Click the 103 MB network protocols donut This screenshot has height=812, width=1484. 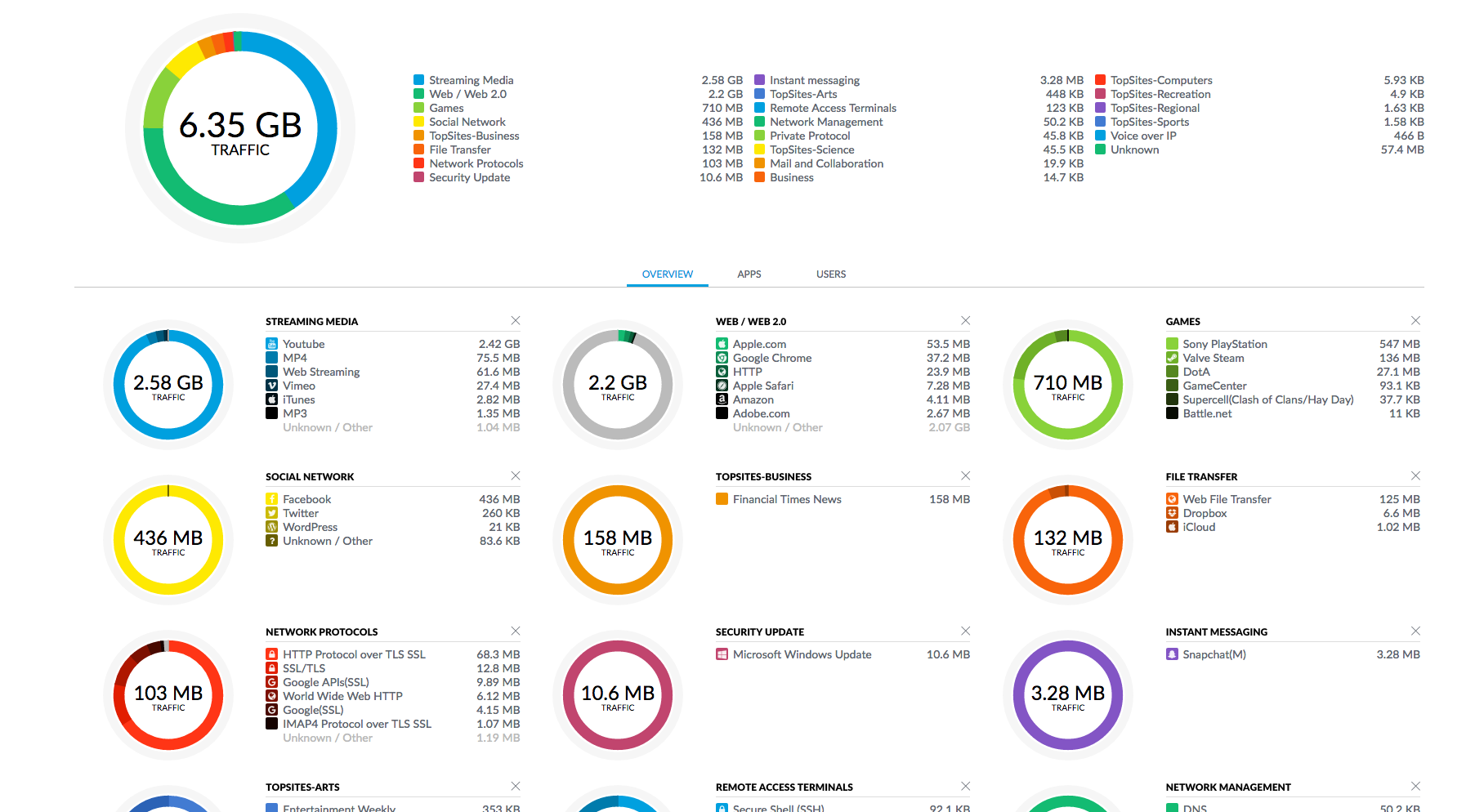[x=168, y=695]
